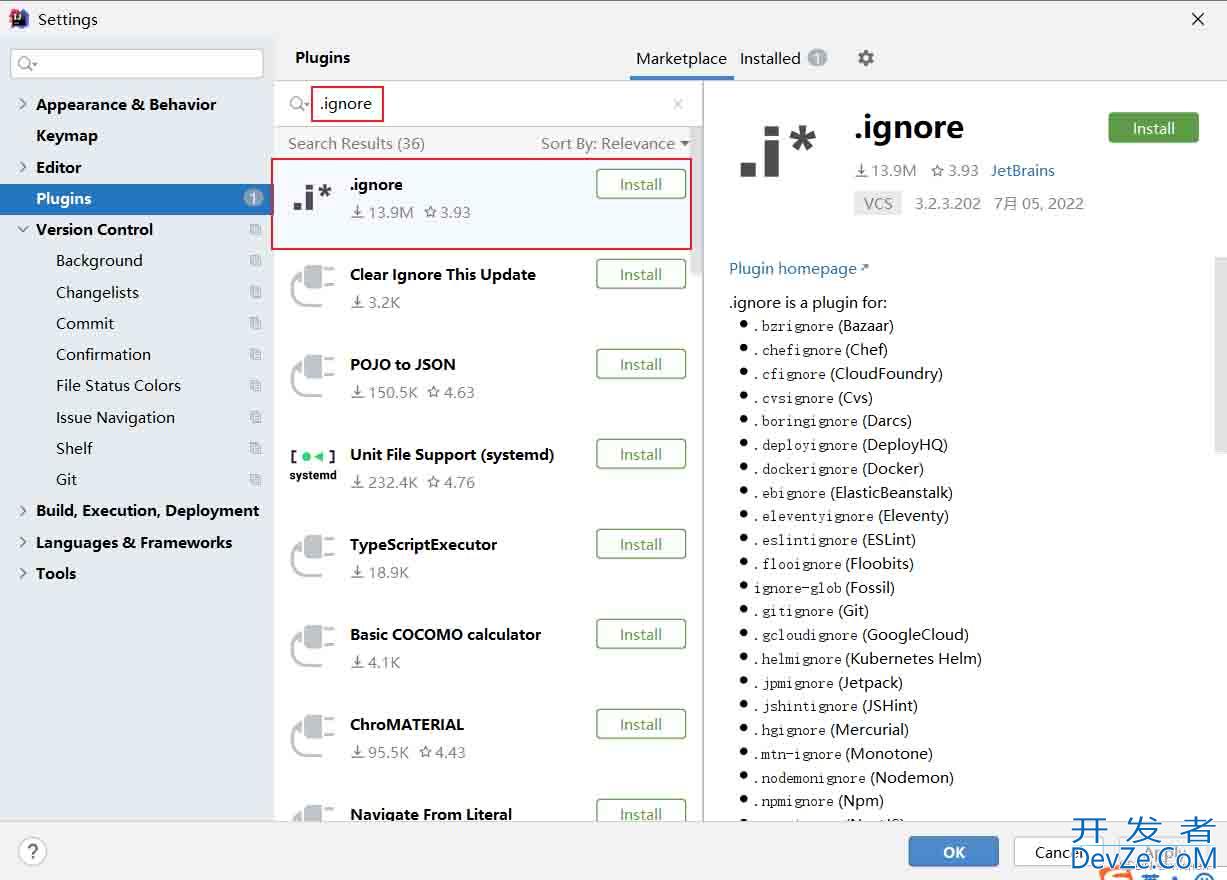Install Basic COCOMO calculator plugin
Screen dimensions: 1227x880
point(641,634)
